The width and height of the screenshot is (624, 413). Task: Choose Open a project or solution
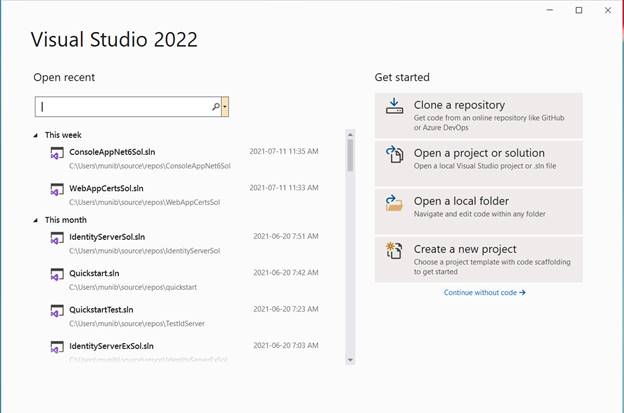(x=478, y=163)
